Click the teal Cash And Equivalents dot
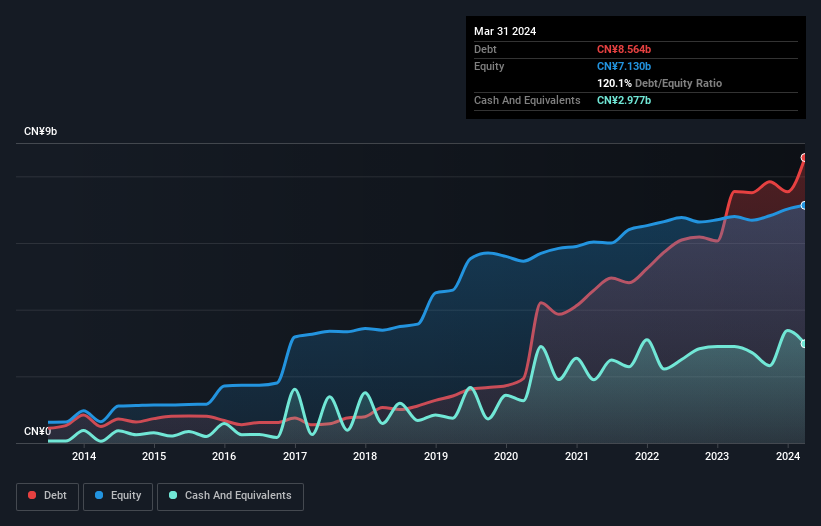The image size is (821, 526). tap(173, 495)
